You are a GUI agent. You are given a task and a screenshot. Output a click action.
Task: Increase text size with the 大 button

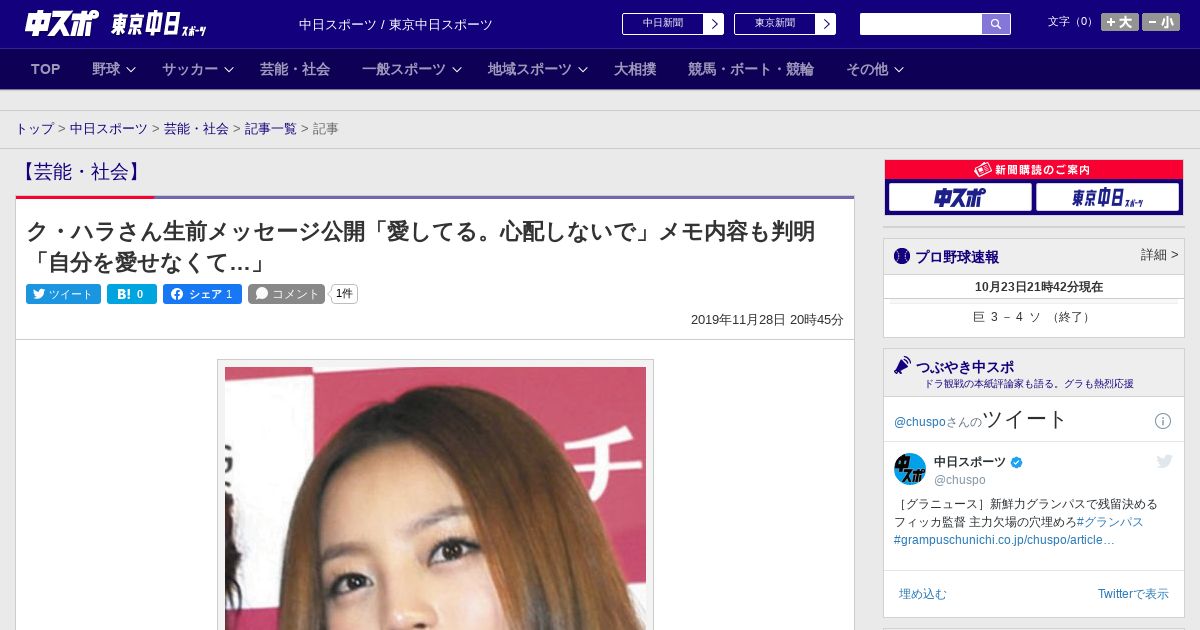click(1120, 22)
